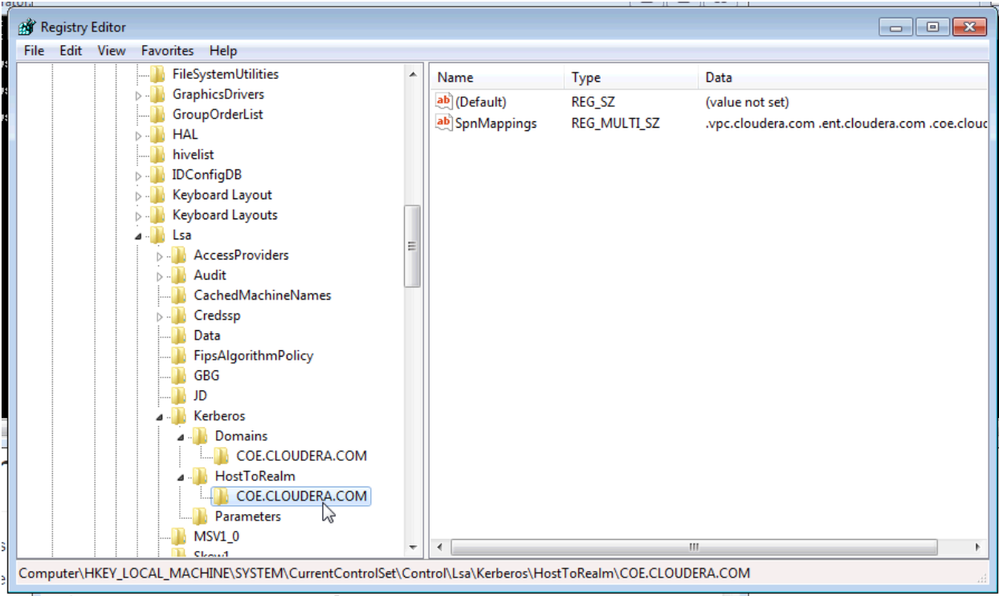Select COE.CLOUDERA.COM under the Domains key
This screenshot has width=999, height=596.
pos(301,456)
